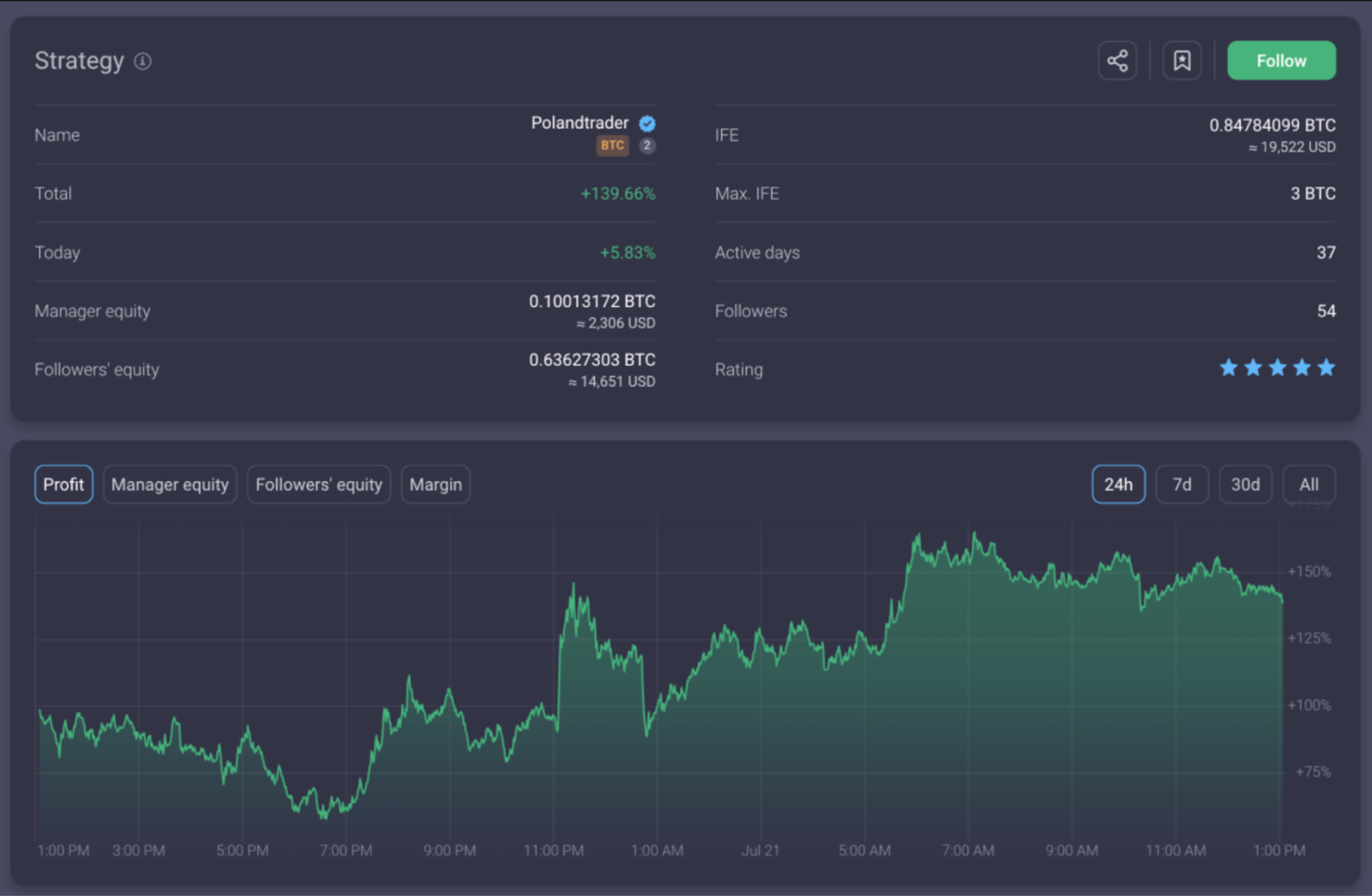Open the info icon next to Strategy
The width and height of the screenshot is (1372, 896).
[x=143, y=61]
